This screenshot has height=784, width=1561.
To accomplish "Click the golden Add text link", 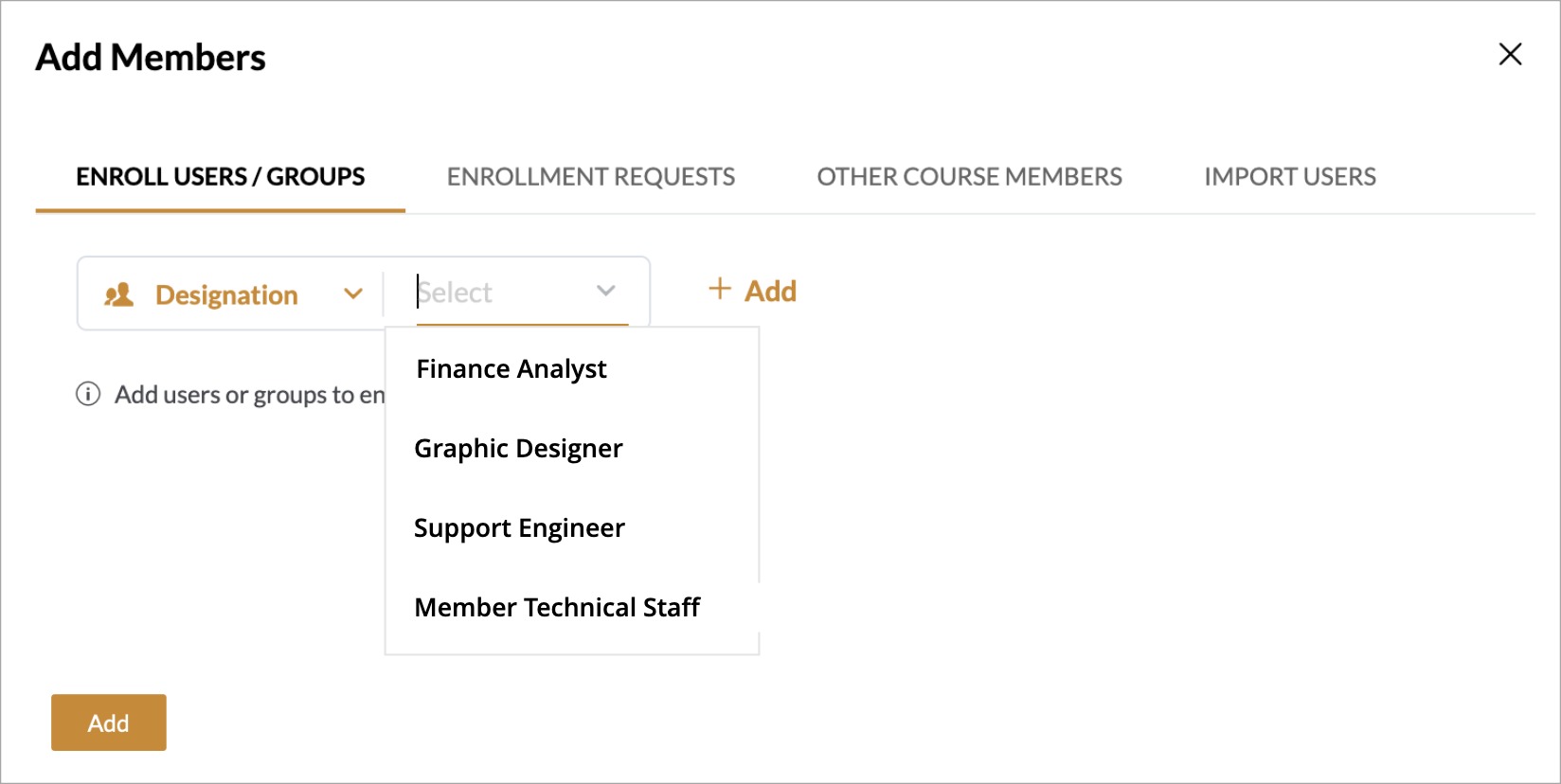I will click(x=770, y=291).
